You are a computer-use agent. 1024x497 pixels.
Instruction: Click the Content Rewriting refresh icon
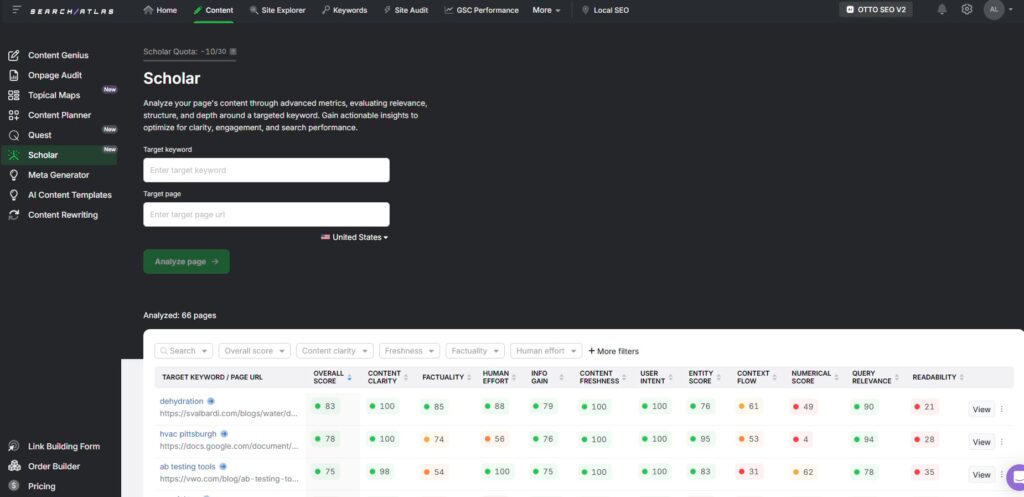(14, 215)
